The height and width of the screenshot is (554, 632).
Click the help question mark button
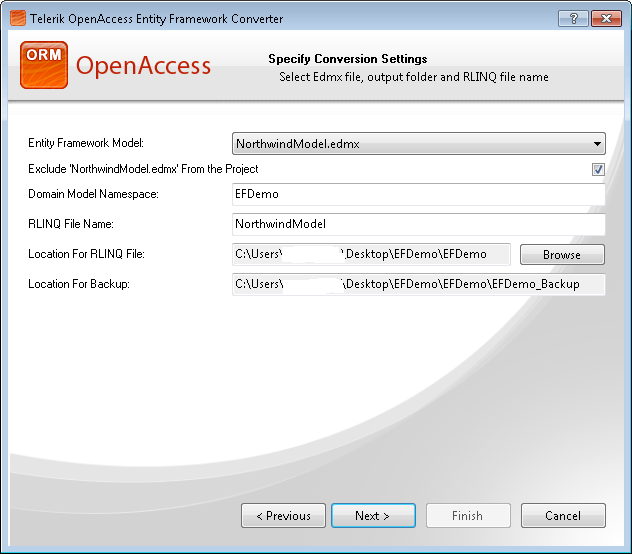(x=573, y=19)
